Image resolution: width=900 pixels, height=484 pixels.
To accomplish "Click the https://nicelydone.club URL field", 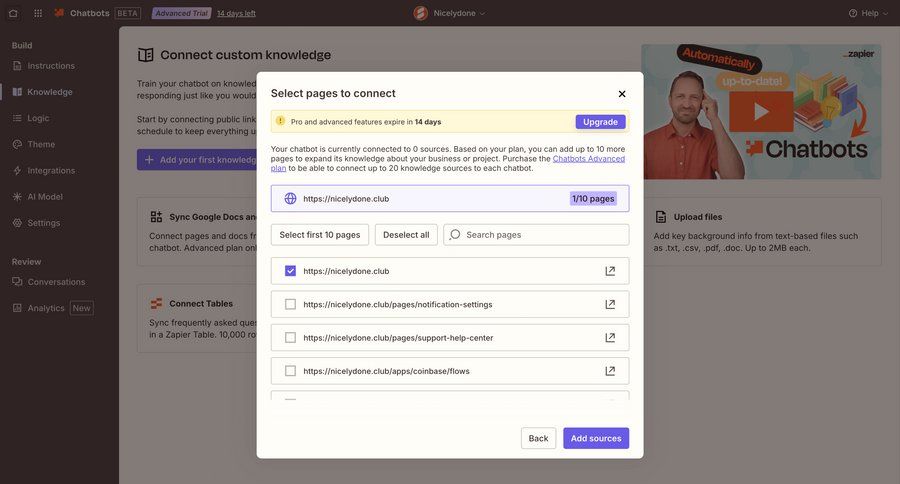I will [450, 199].
